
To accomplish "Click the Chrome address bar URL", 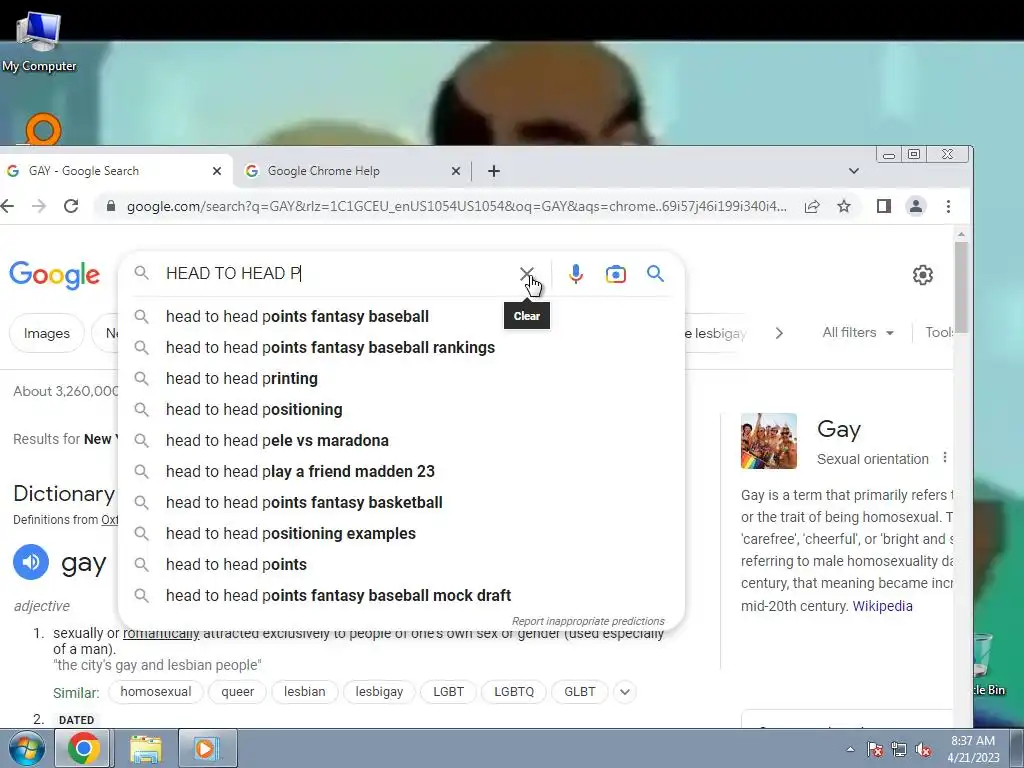I will 456,206.
